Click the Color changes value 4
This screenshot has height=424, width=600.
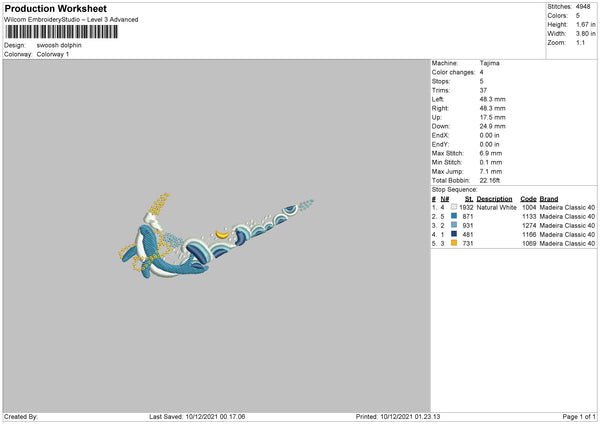coord(481,72)
